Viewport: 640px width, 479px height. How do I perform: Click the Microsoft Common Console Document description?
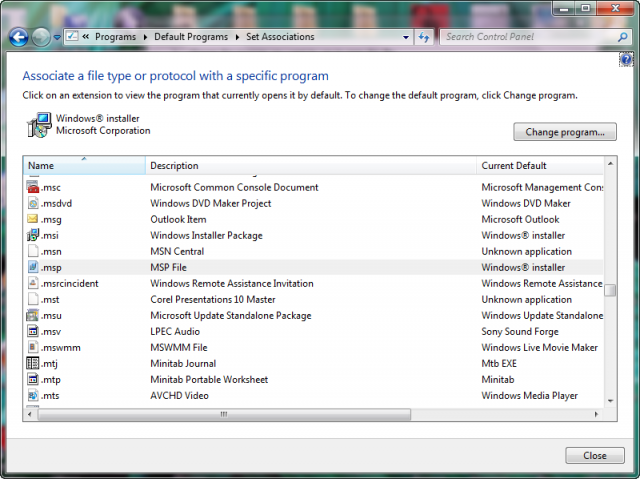coord(234,187)
